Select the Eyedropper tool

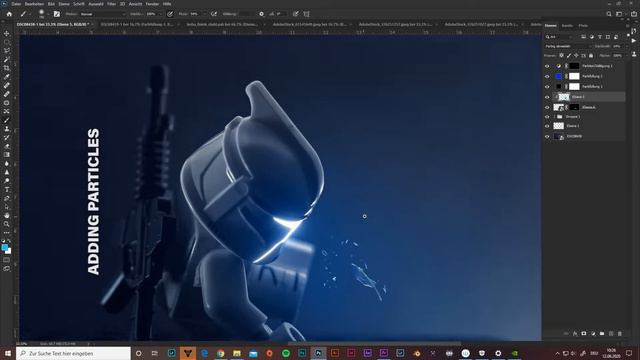tap(7, 77)
